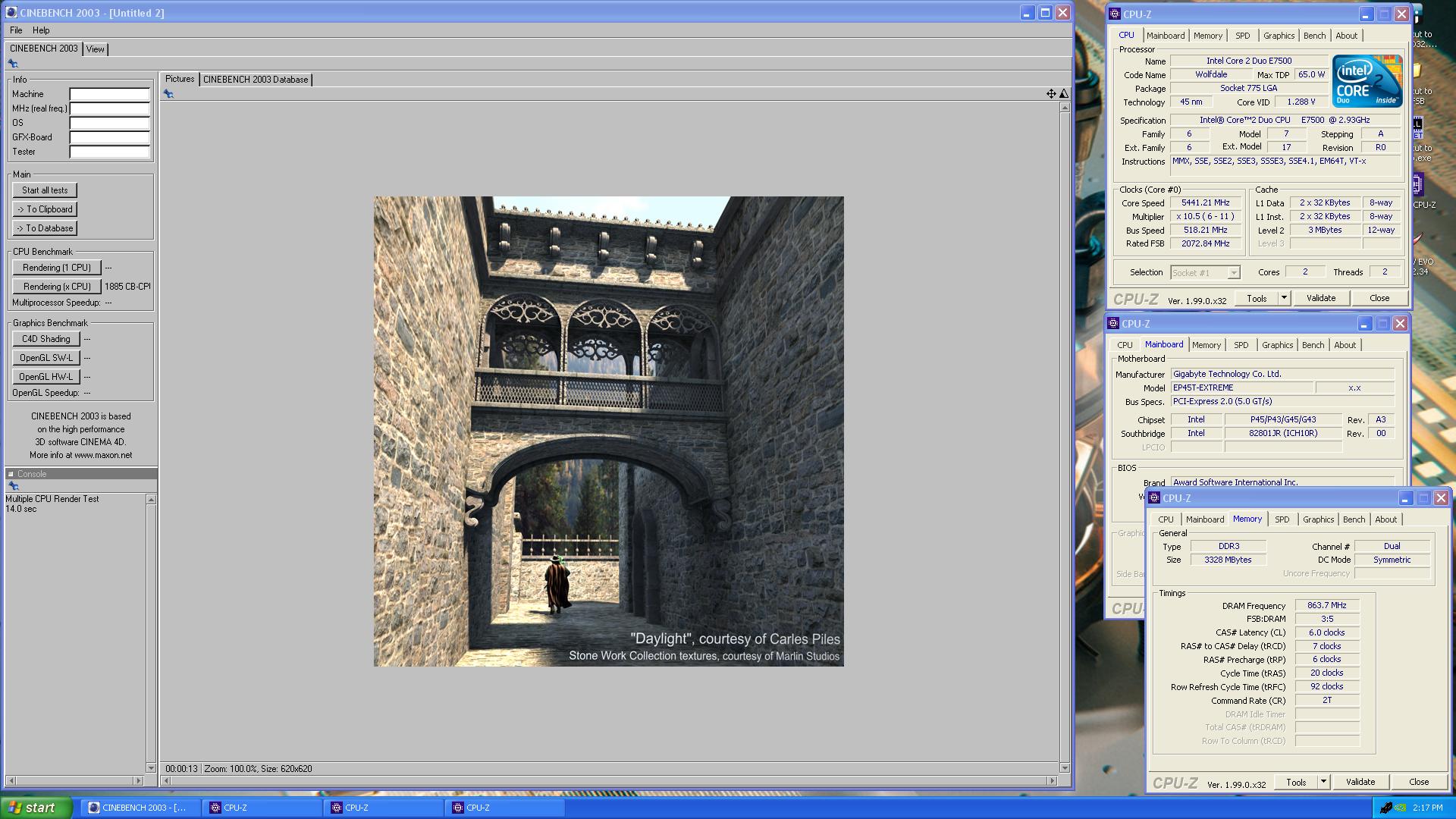Click Close button in Memory CPU-Z window
The image size is (1456, 819).
(1418, 782)
